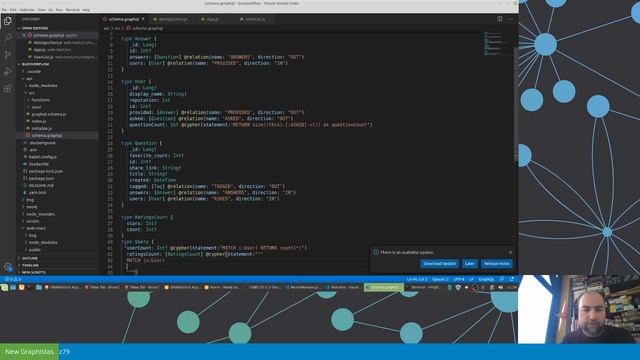Screen dimensions: 640x360
Task: Open the Terminal menu
Action: 73,10
